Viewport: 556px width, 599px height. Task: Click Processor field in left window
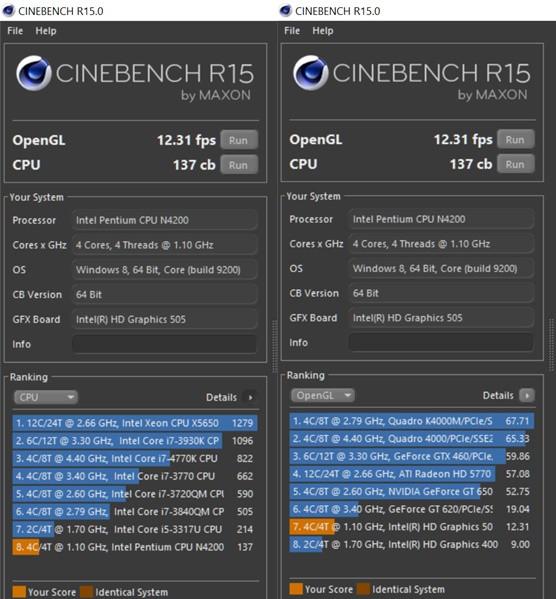click(164, 220)
